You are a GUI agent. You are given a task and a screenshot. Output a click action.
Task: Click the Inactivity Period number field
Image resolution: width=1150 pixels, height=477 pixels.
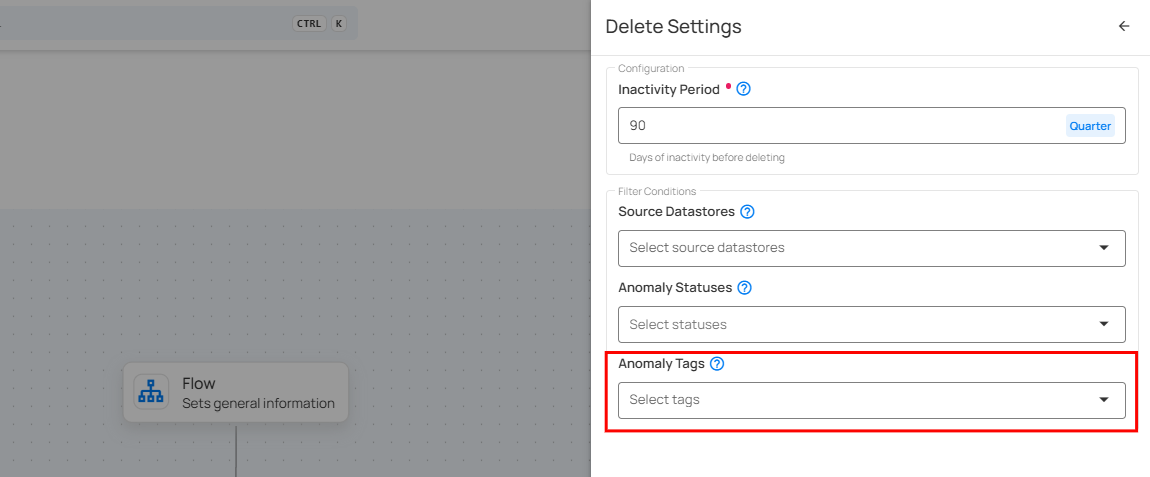(840, 126)
